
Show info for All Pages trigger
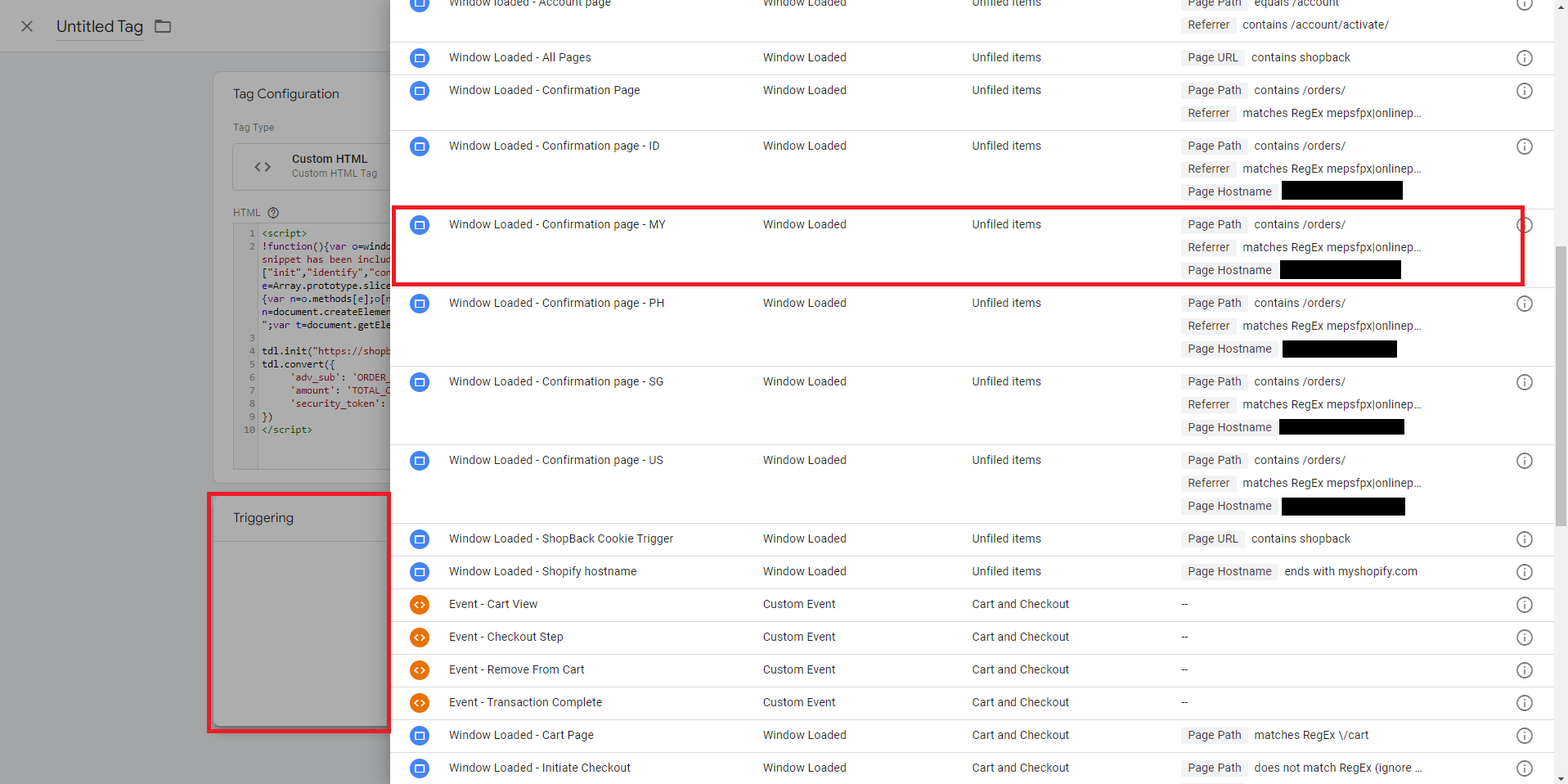1525,58
